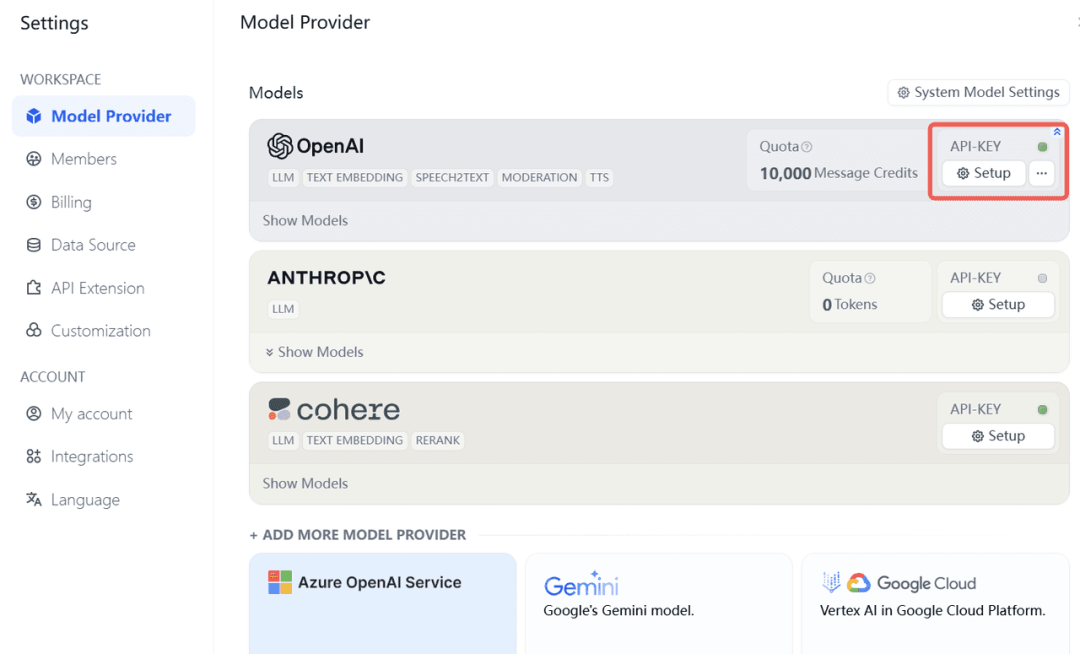The width and height of the screenshot is (1080, 654).
Task: Click the Cohere TEXT EMBEDDING tag
Action: (355, 441)
